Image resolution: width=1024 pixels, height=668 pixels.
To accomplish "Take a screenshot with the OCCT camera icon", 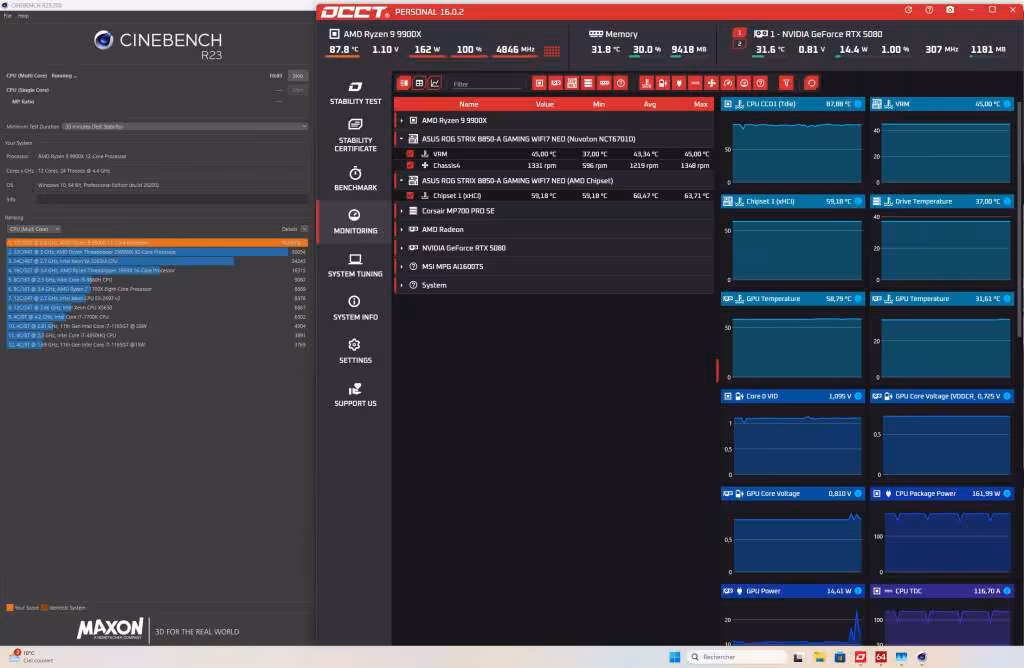I will click(x=950, y=10).
